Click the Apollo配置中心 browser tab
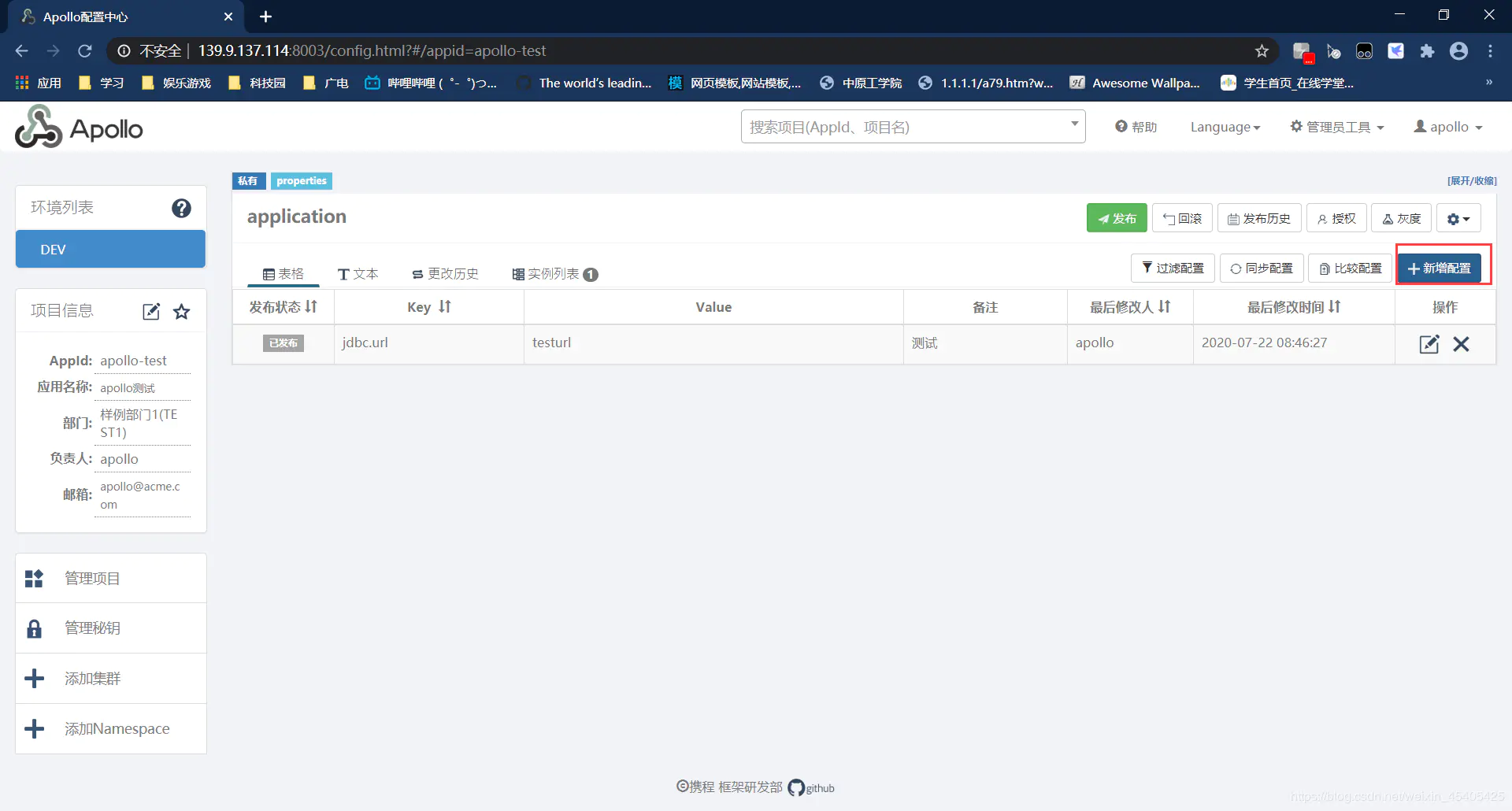Viewport: 1512px width, 811px height. point(126,17)
